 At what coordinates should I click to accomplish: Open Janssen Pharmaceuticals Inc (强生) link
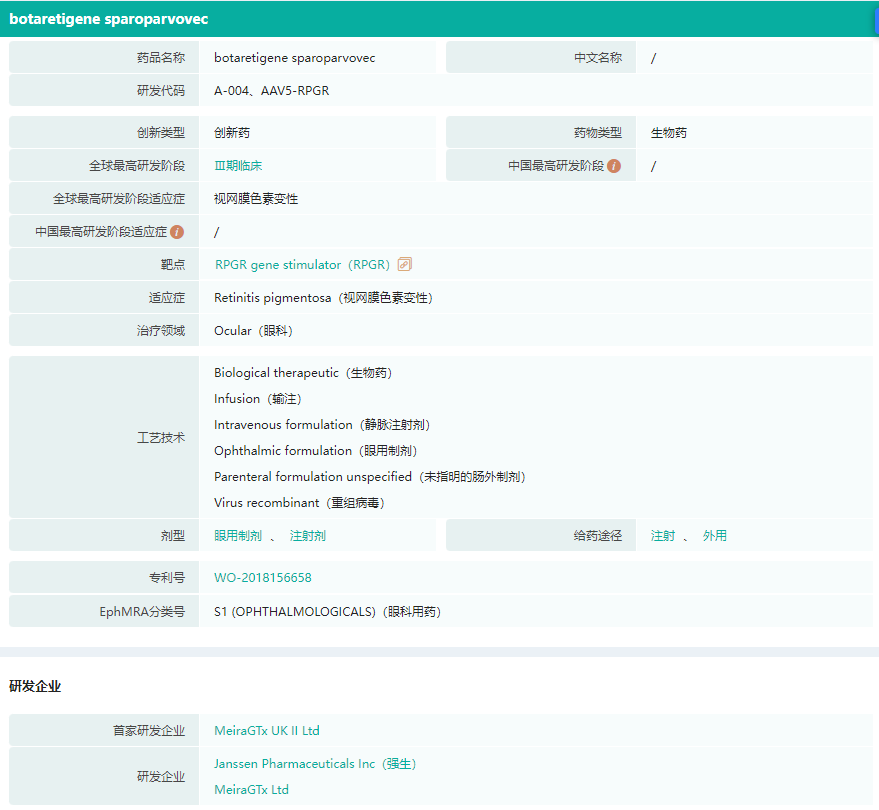(315, 764)
